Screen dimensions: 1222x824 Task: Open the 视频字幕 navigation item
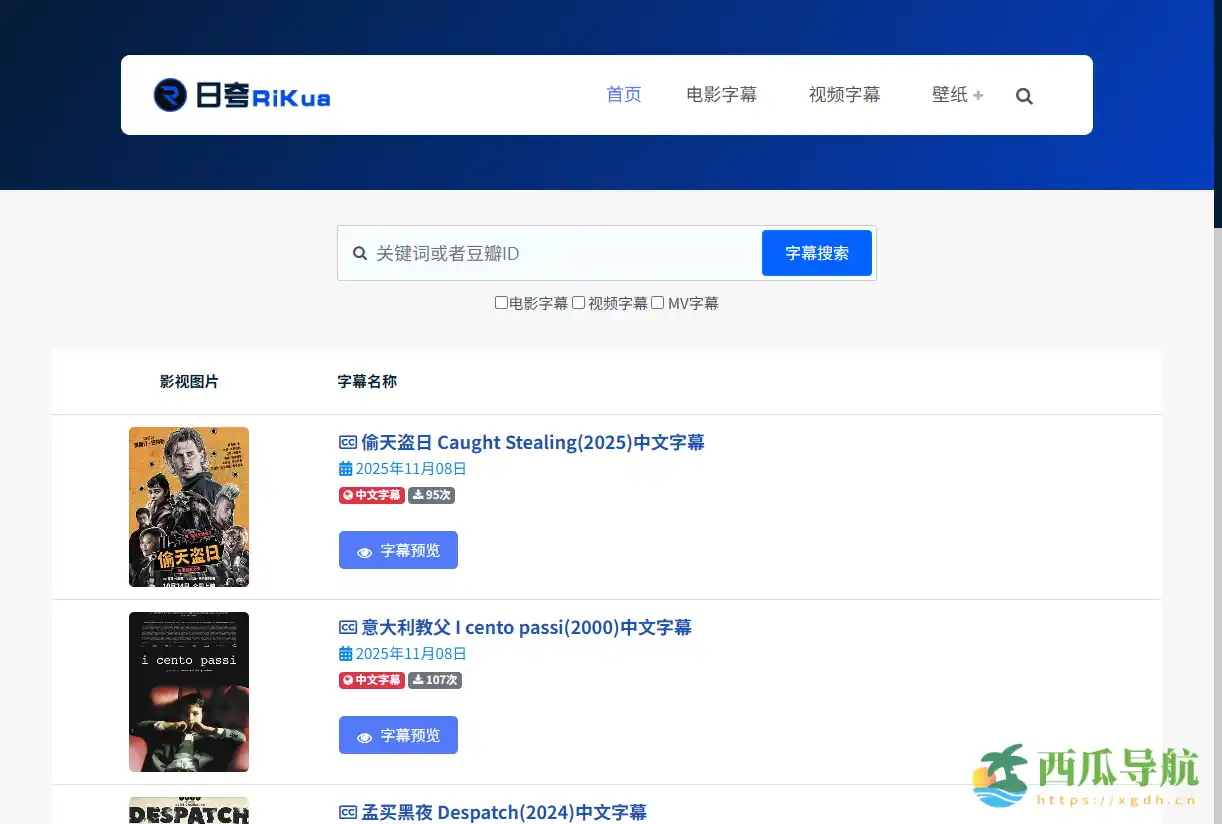pyautogui.click(x=843, y=94)
